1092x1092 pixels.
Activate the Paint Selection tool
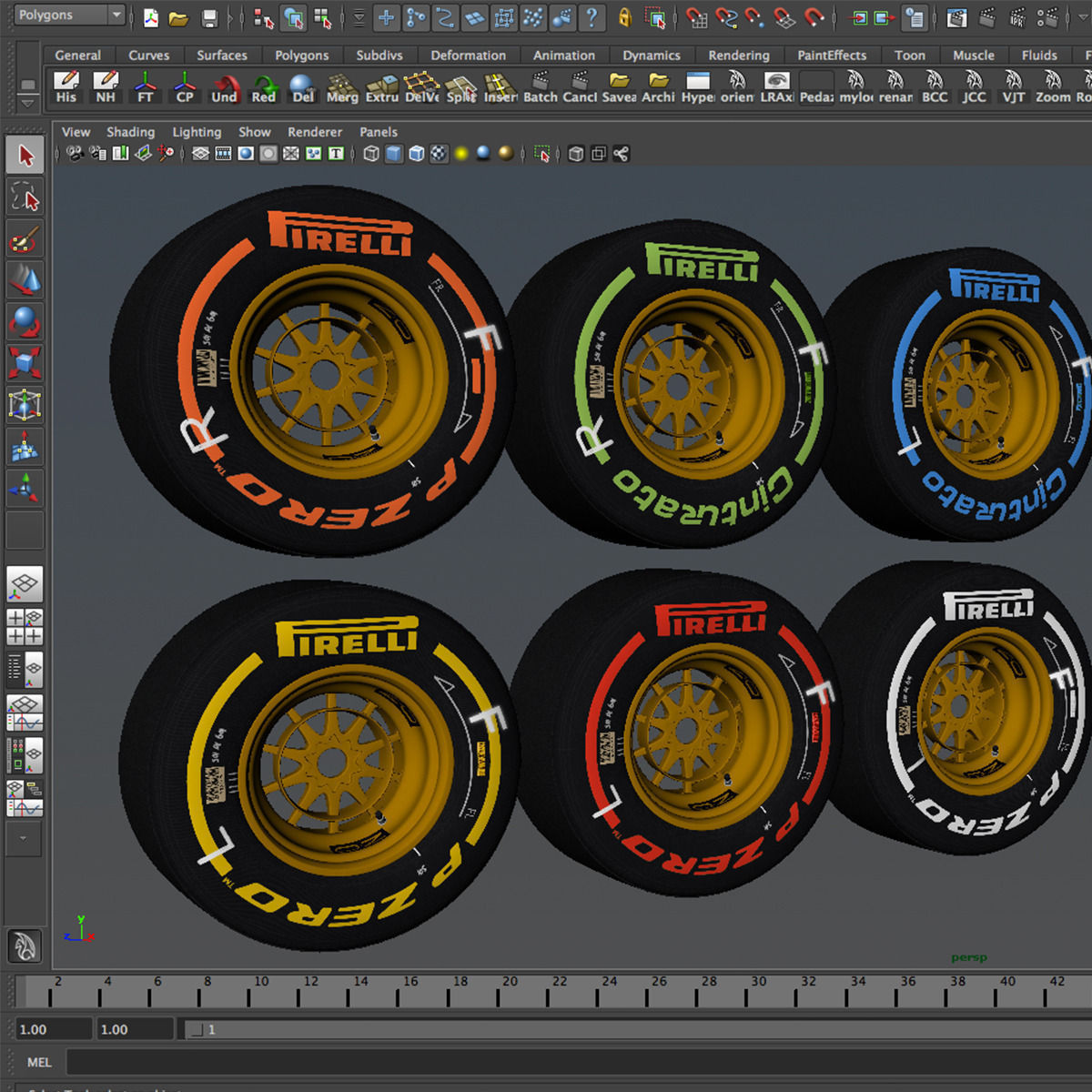pos(25,239)
